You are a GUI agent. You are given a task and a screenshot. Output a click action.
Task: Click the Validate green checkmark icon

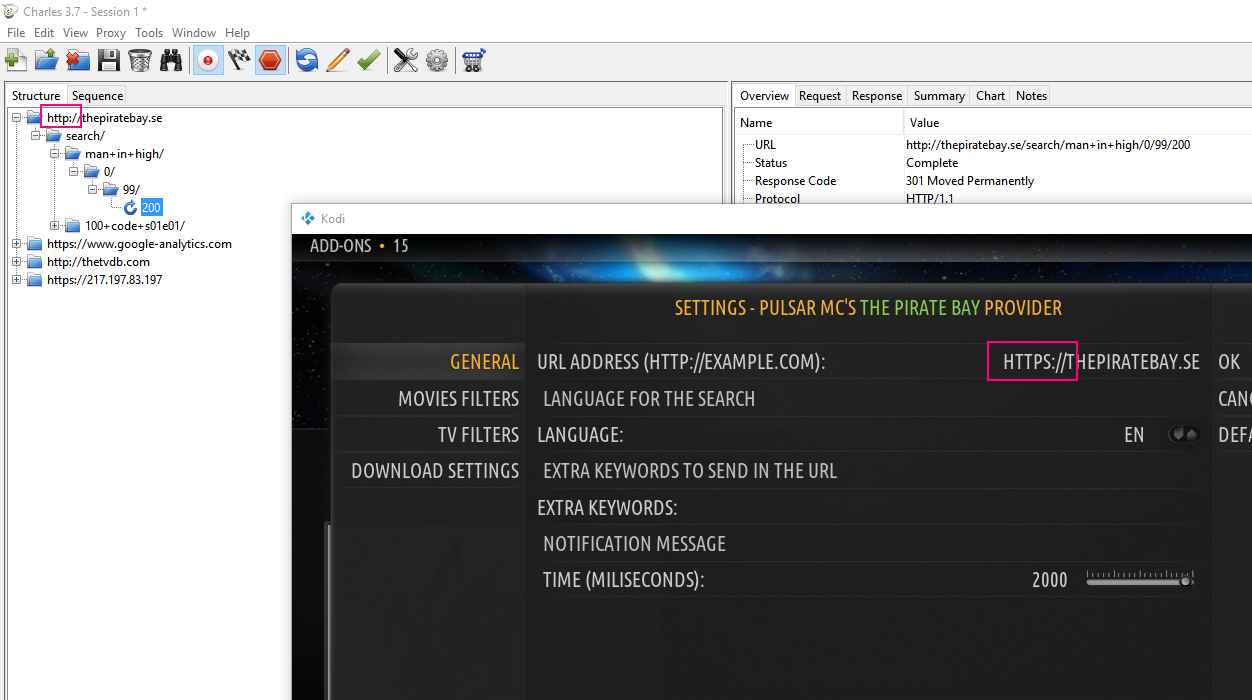(x=368, y=61)
